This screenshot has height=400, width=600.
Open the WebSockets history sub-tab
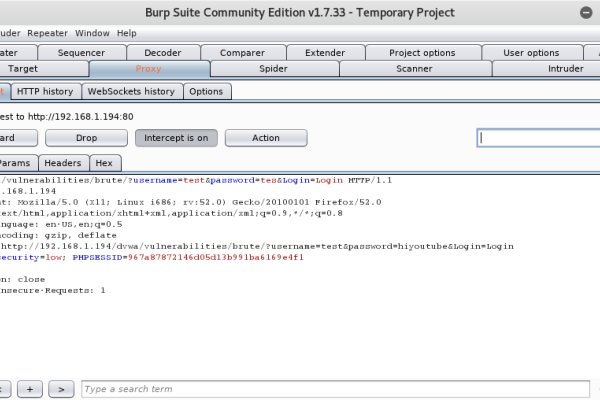131,91
